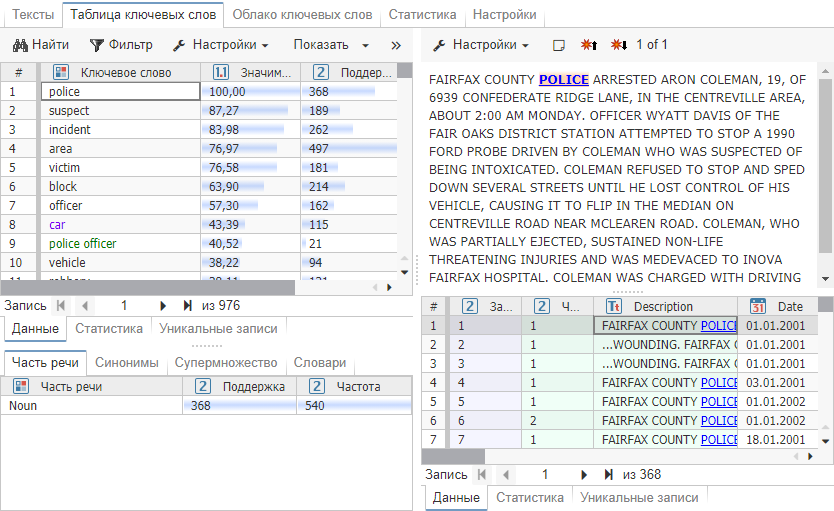
Task: Go to first record in keyword table
Action: [61, 306]
